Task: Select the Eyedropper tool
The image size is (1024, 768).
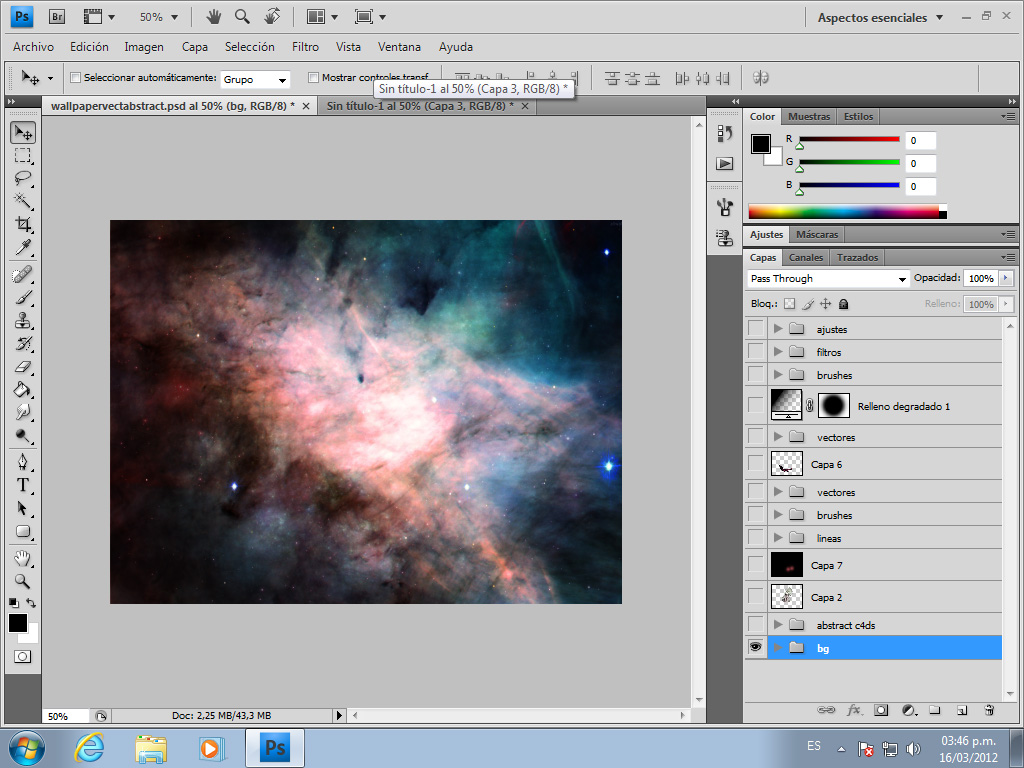Action: pyautogui.click(x=22, y=248)
